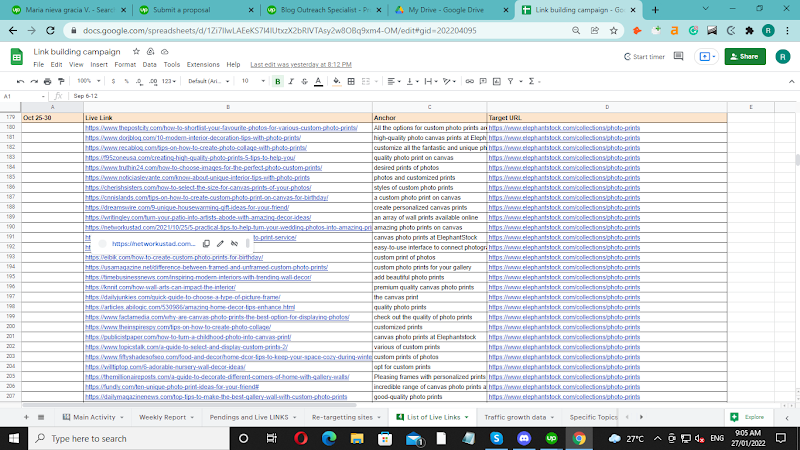
Task: Click the Insert comment icon
Action: click(483, 81)
